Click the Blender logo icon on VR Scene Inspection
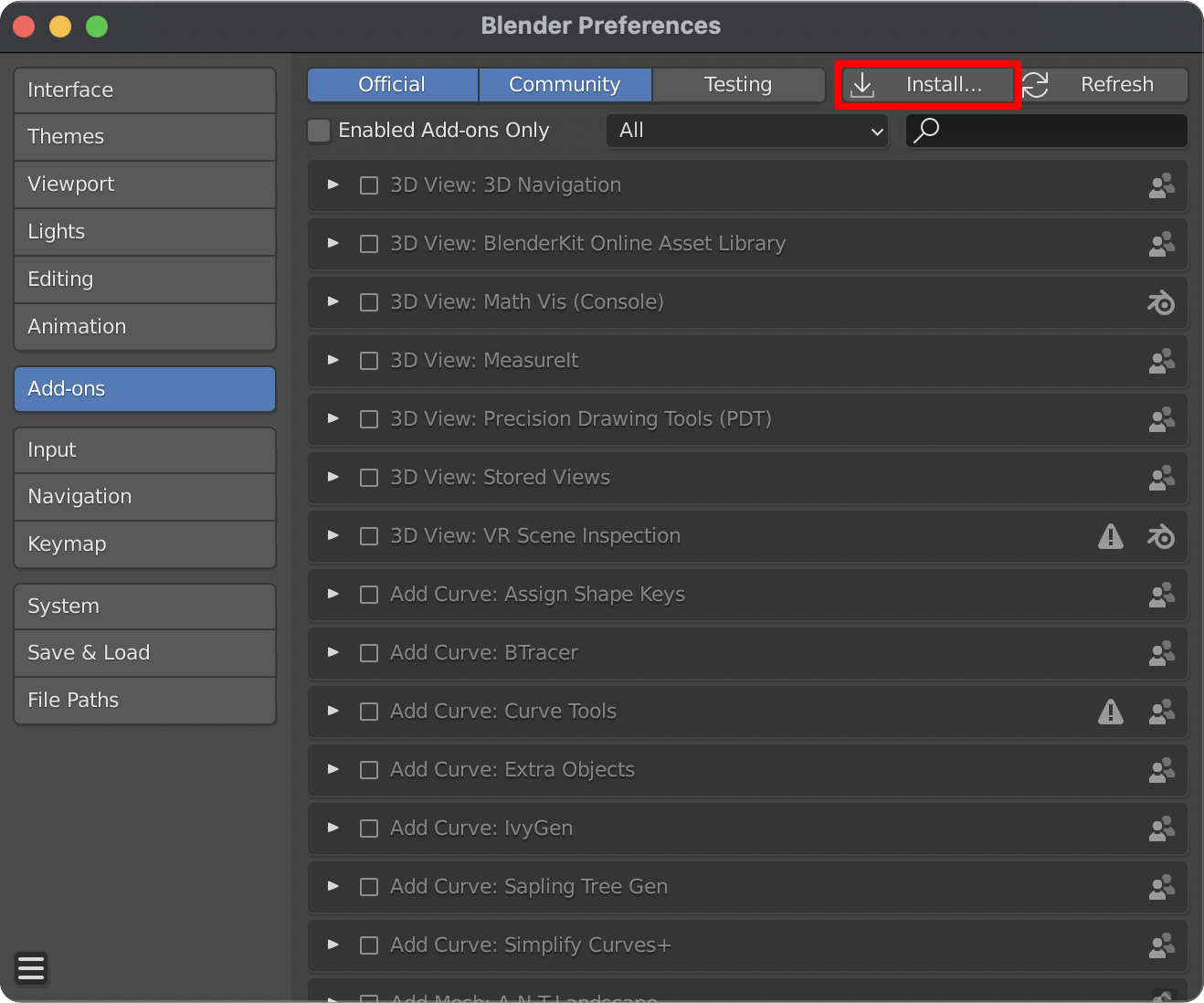This screenshot has width=1204, height=1003. [1161, 536]
